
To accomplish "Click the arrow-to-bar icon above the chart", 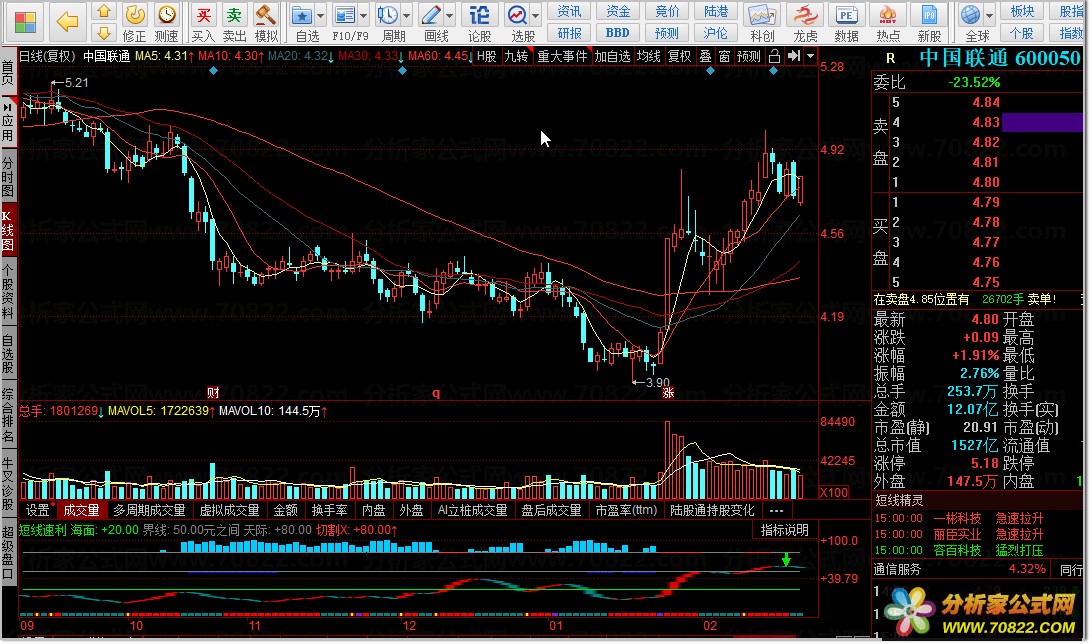I will [794, 56].
